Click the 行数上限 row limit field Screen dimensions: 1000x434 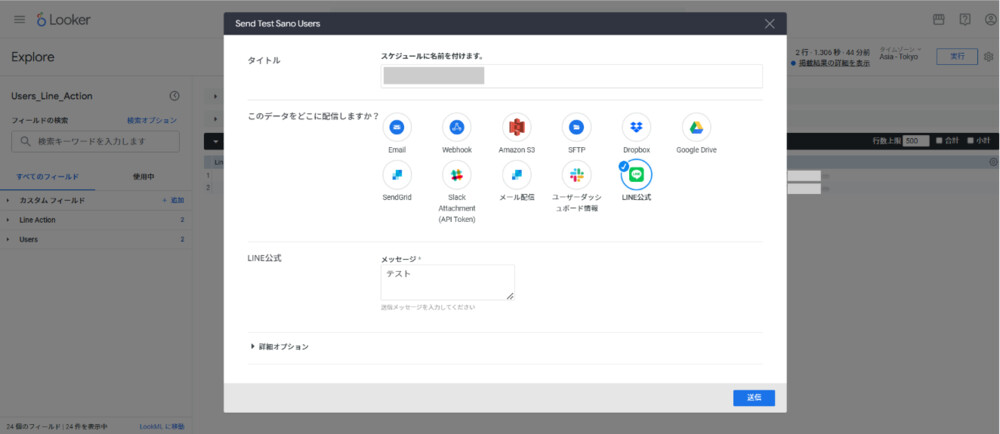click(x=916, y=141)
